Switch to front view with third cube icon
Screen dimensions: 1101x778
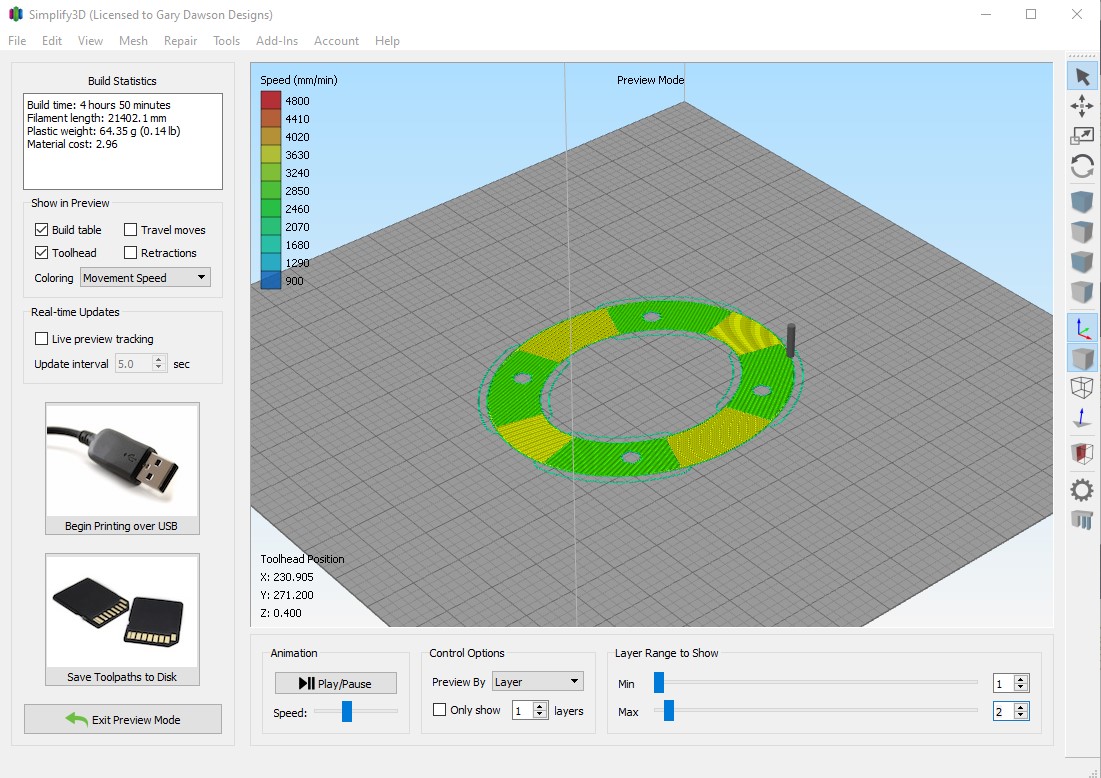(1082, 262)
